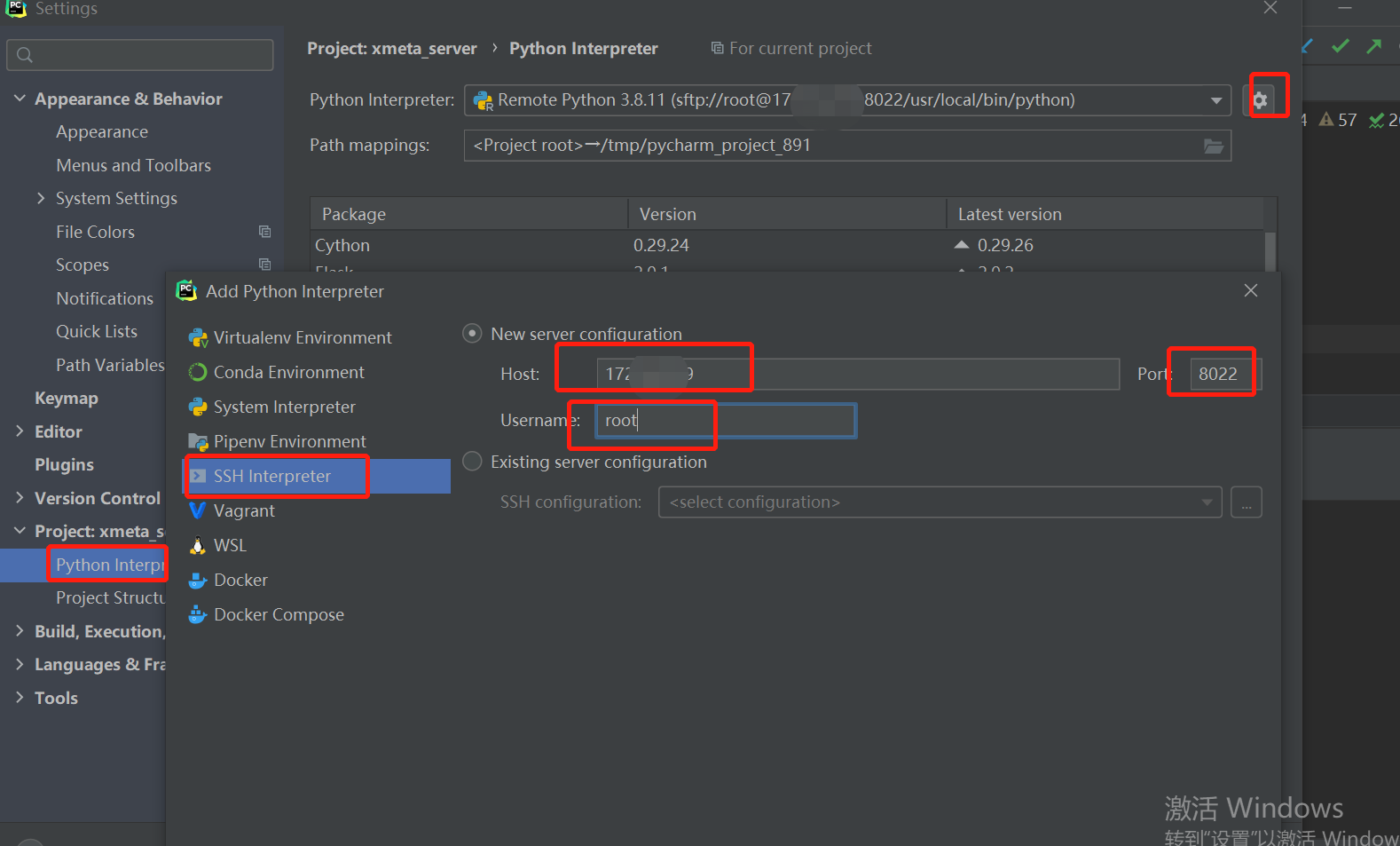This screenshot has height=846, width=1400.
Task: Click the Package column header
Action: pyautogui.click(x=469, y=214)
